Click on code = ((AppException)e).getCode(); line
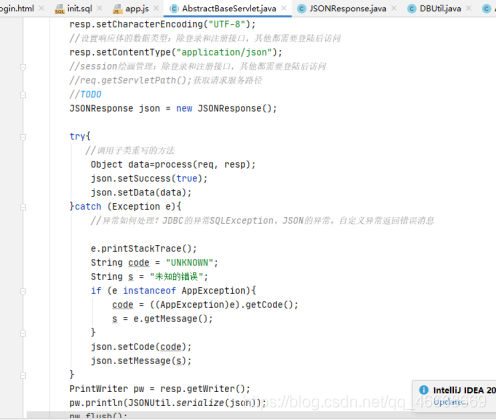496x420 pixels. [205, 304]
